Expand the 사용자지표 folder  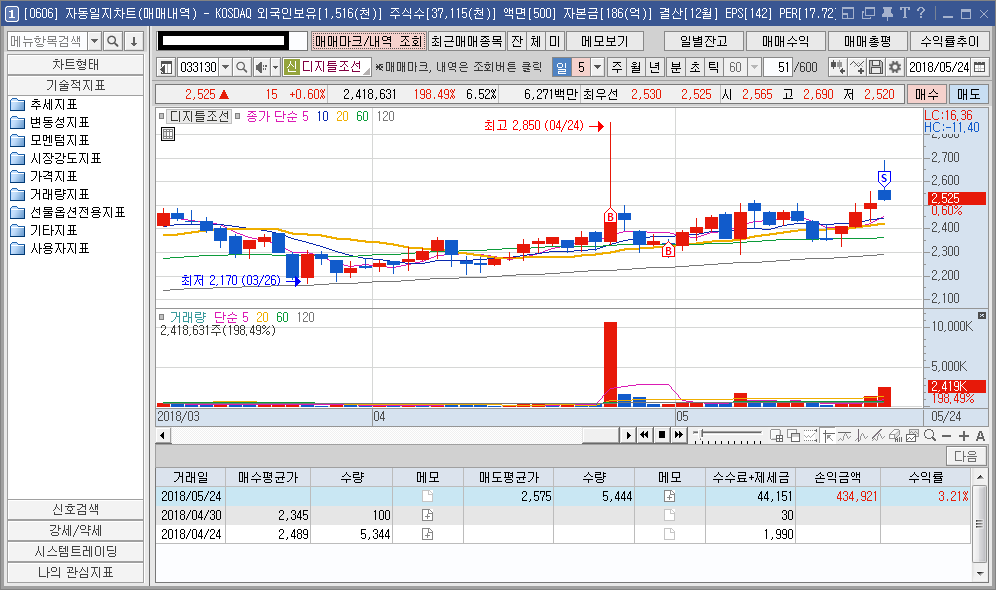click(x=50, y=248)
